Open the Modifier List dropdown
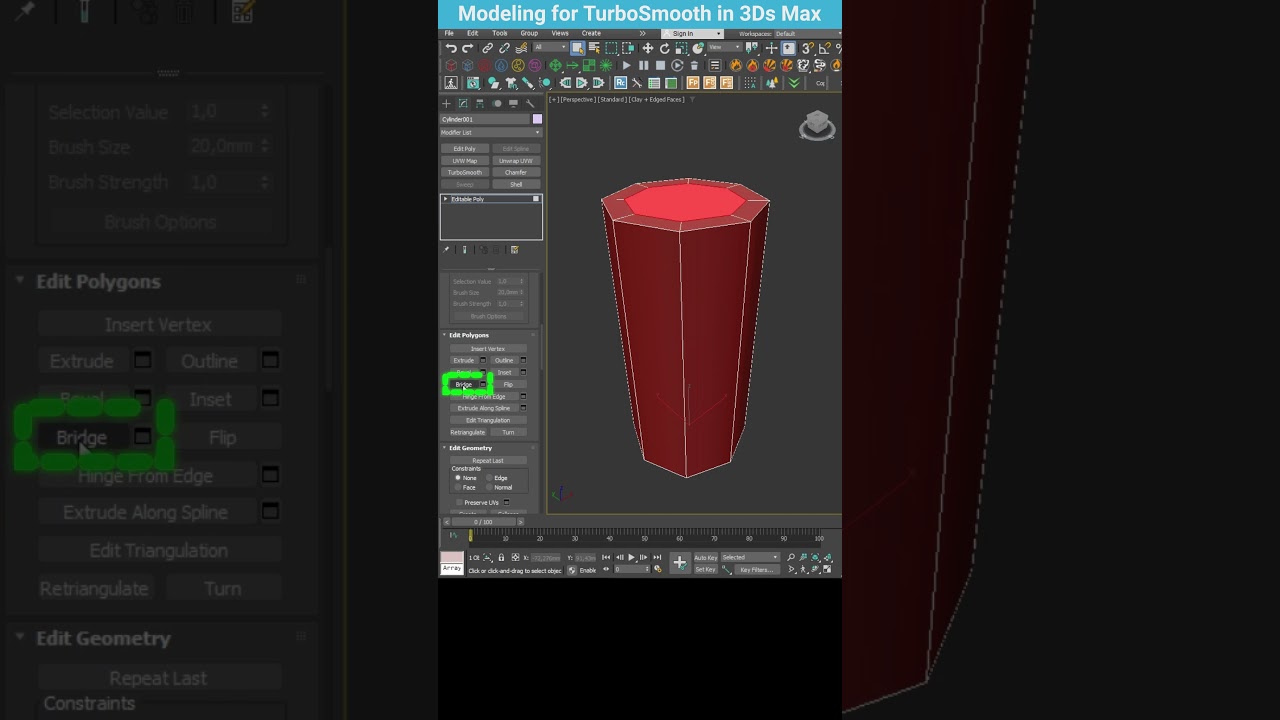The image size is (1280, 720). [491, 132]
